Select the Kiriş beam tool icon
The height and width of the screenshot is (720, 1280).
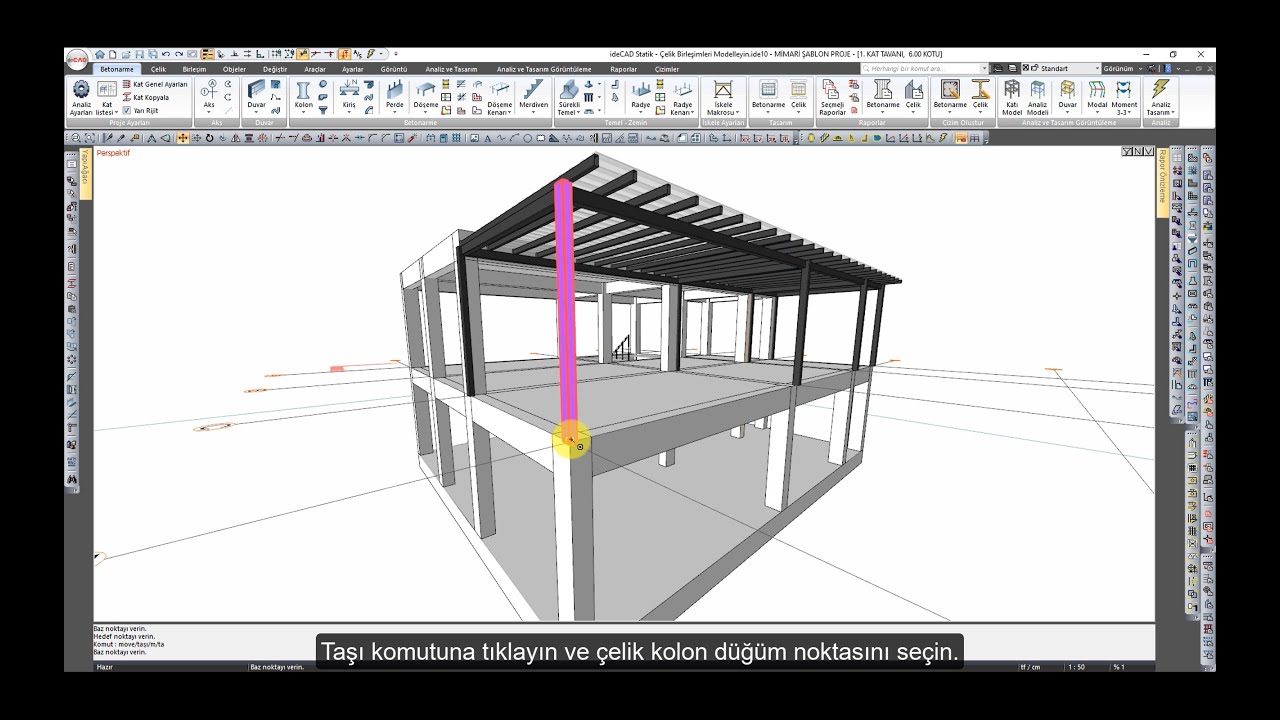tap(349, 90)
